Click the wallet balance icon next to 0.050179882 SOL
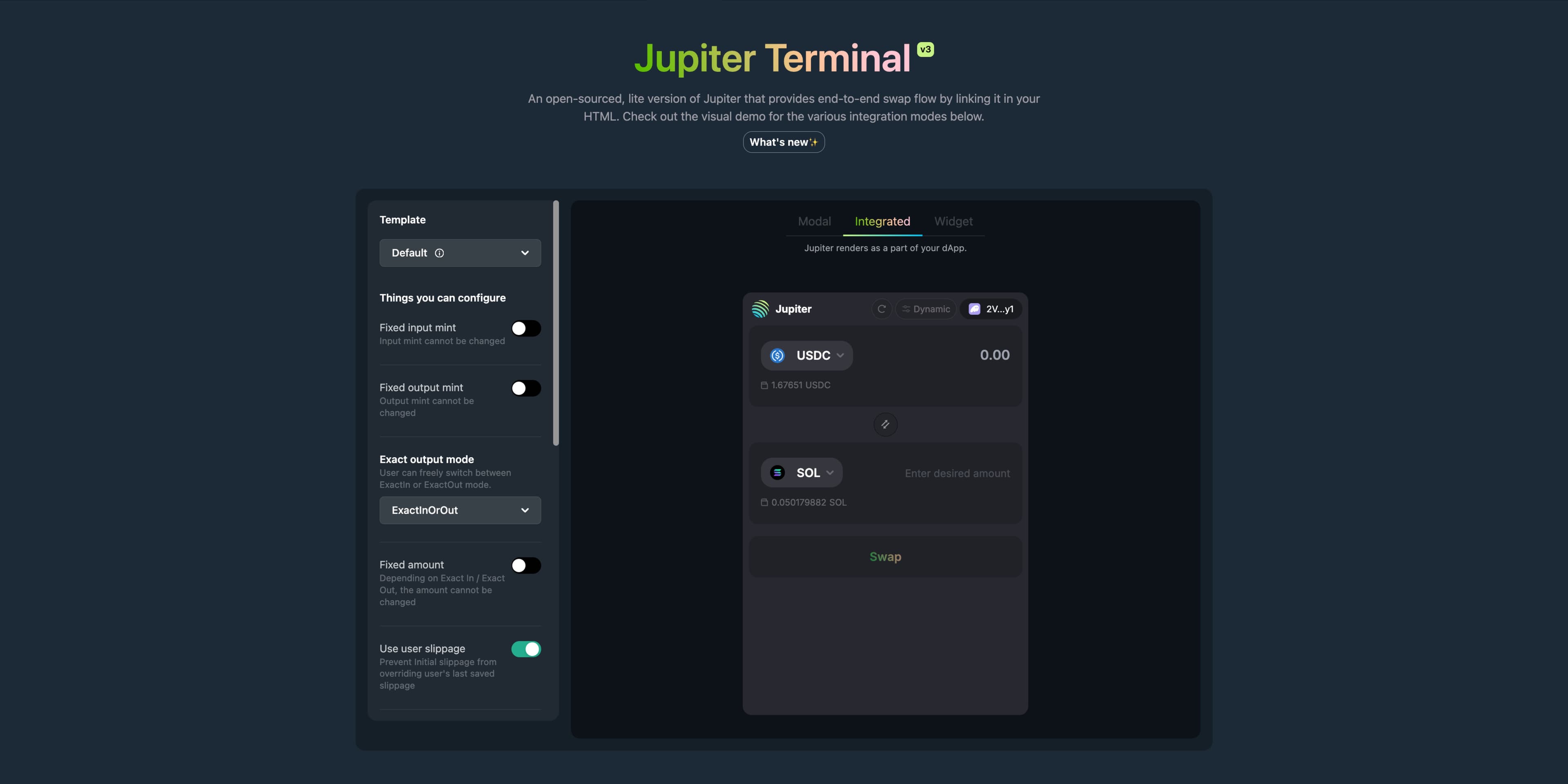The image size is (1568, 784). pyautogui.click(x=764, y=502)
